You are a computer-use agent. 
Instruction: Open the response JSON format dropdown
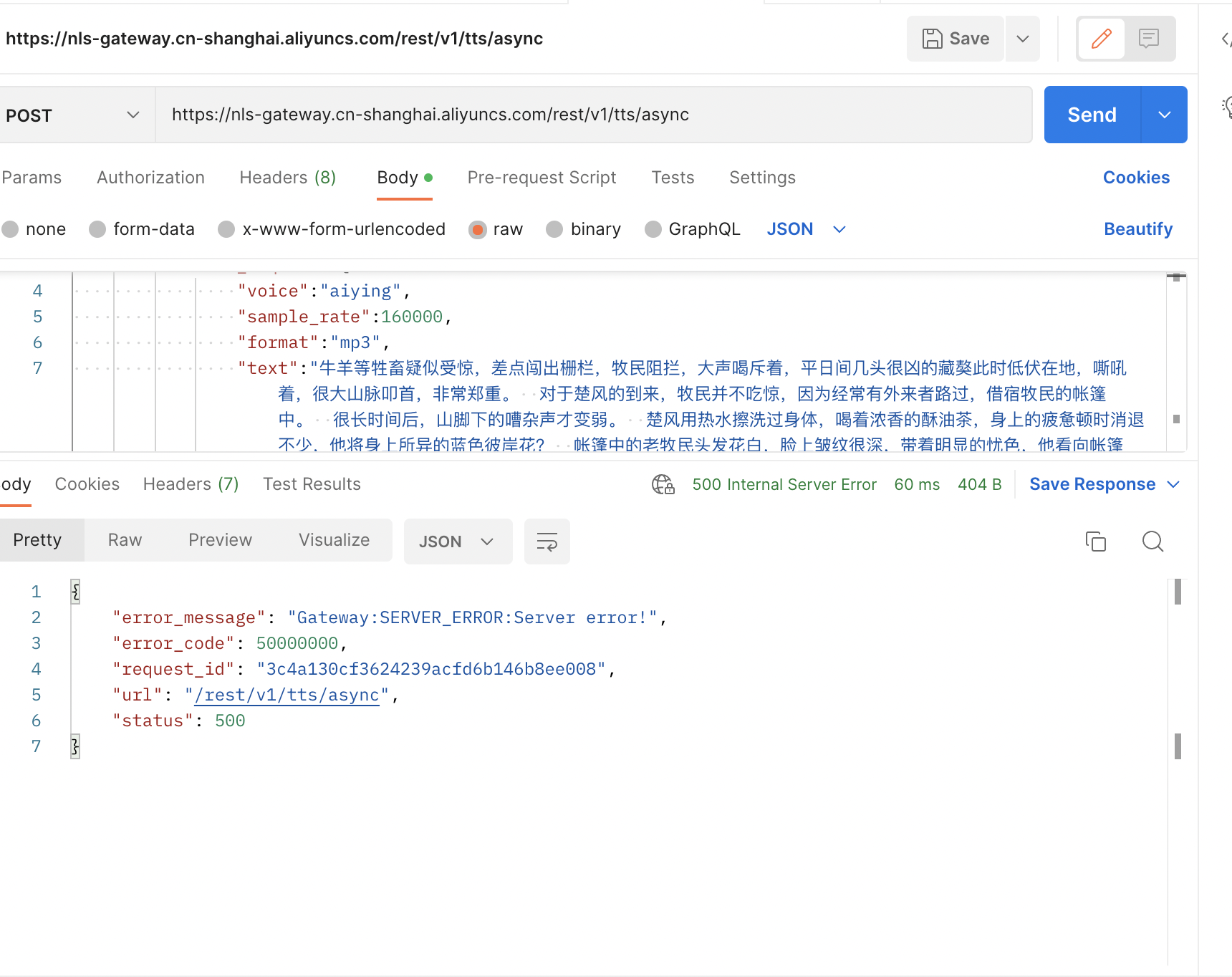tap(458, 542)
